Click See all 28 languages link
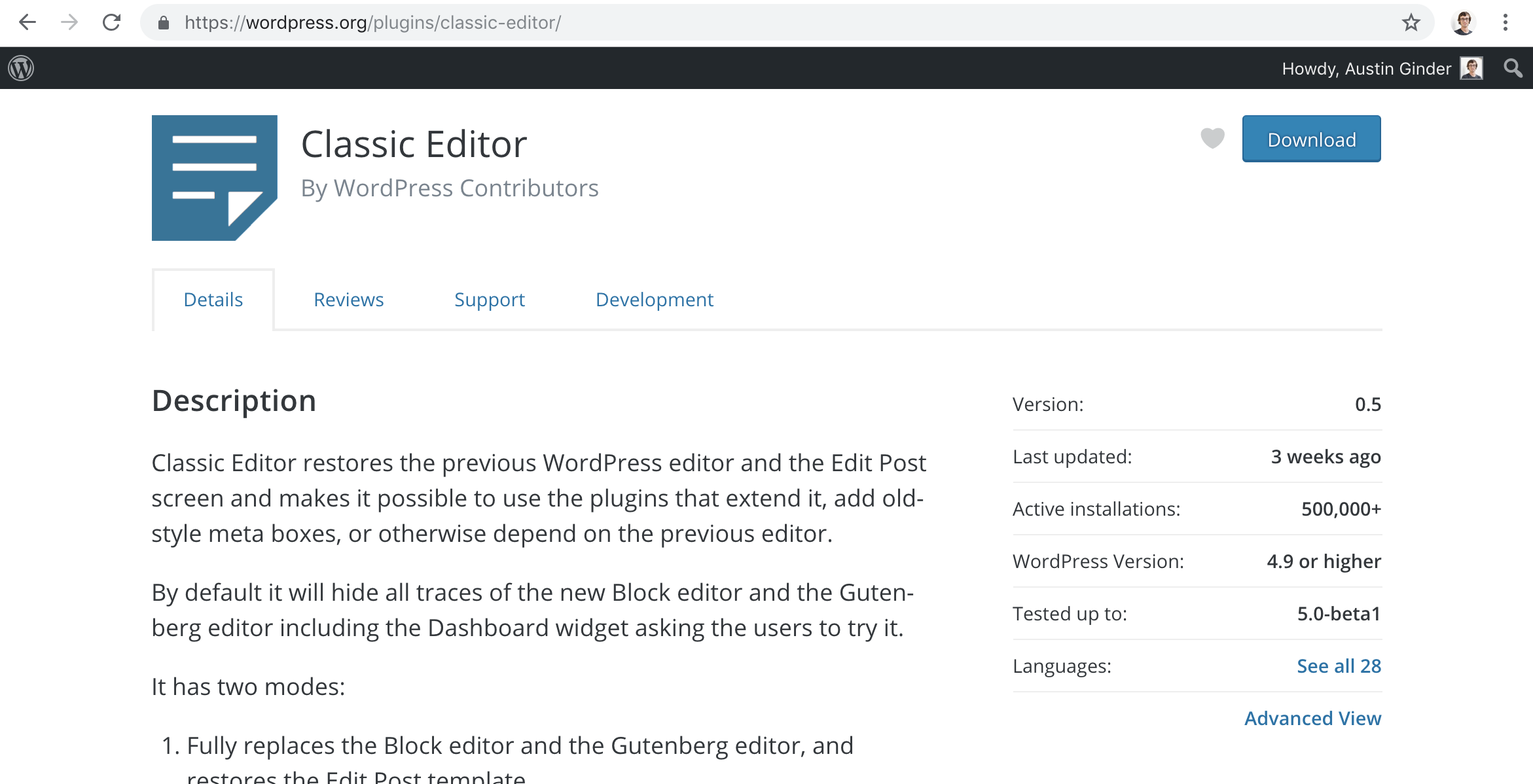Screen dimensions: 1533x784 tap(1339, 666)
